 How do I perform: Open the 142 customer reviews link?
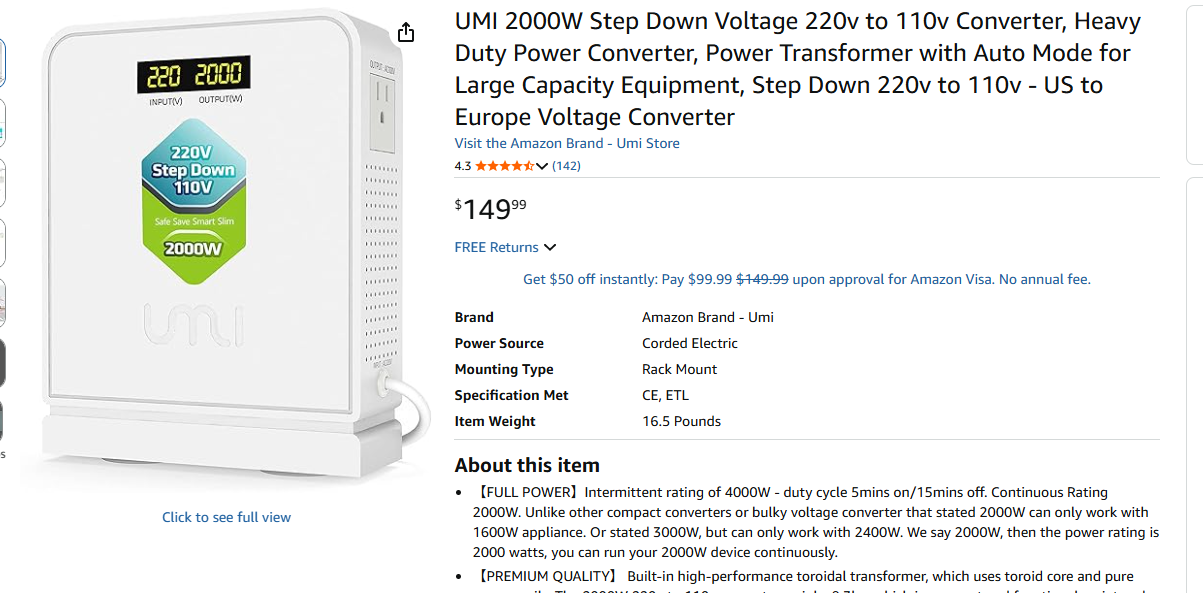[566, 166]
